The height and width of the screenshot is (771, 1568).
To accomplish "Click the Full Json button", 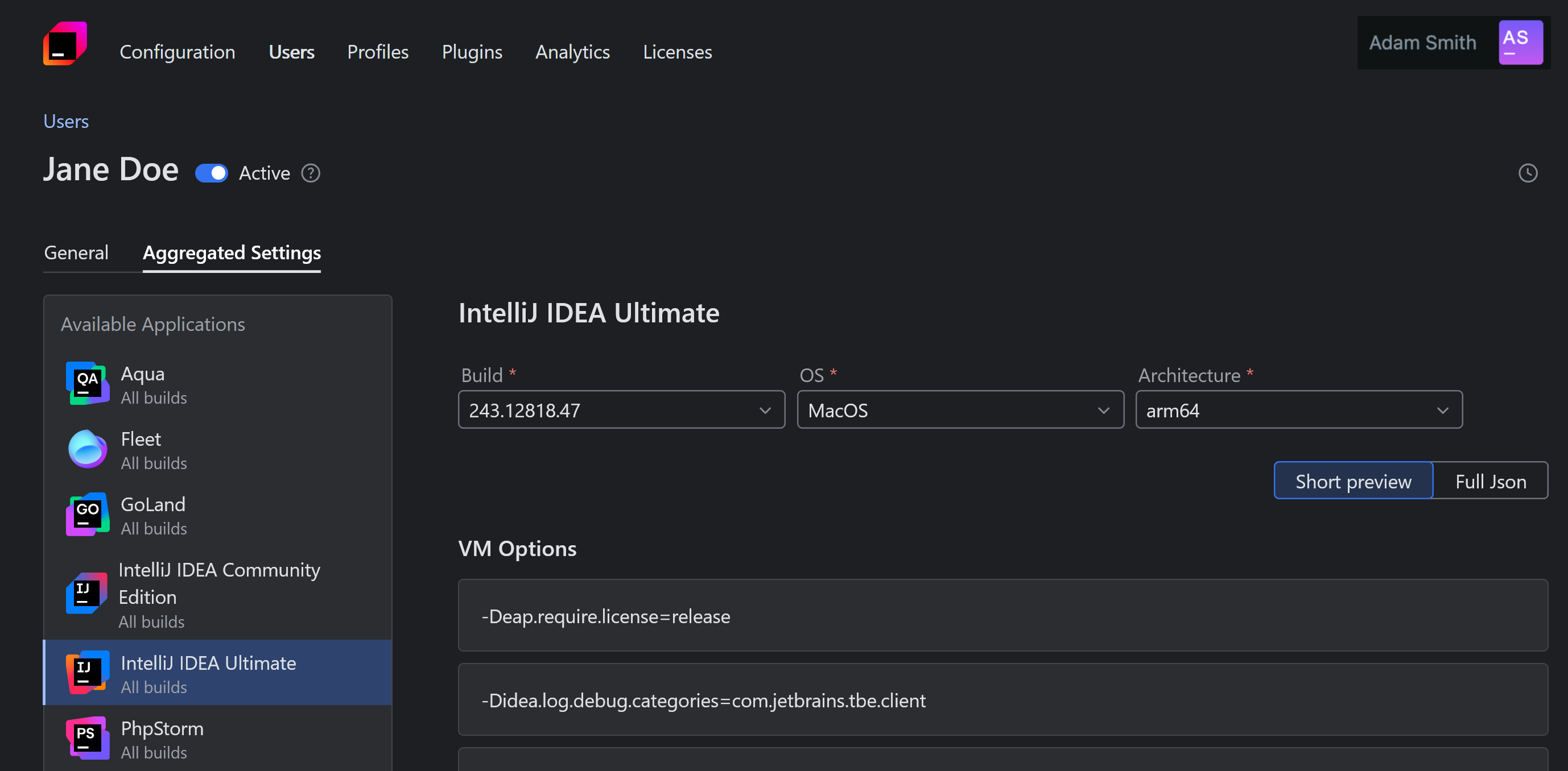I will click(1491, 480).
